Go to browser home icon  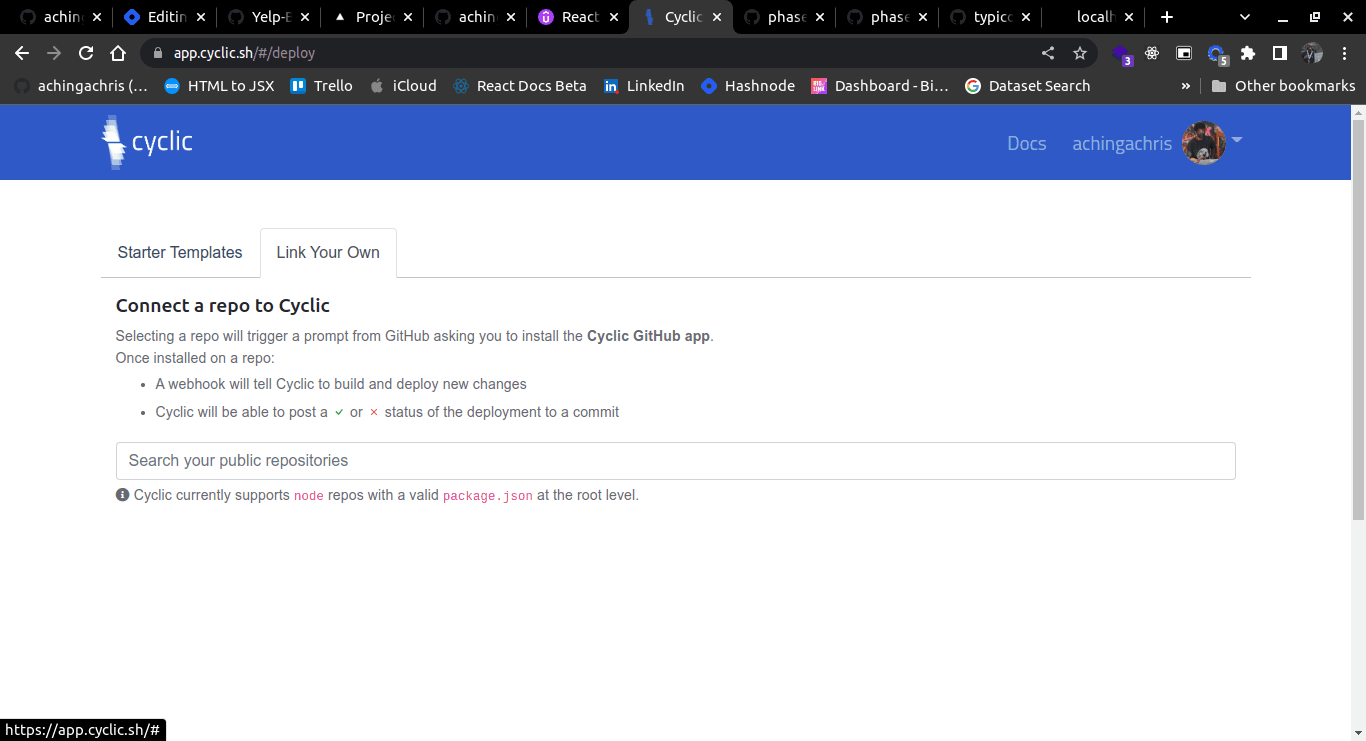tap(118, 53)
